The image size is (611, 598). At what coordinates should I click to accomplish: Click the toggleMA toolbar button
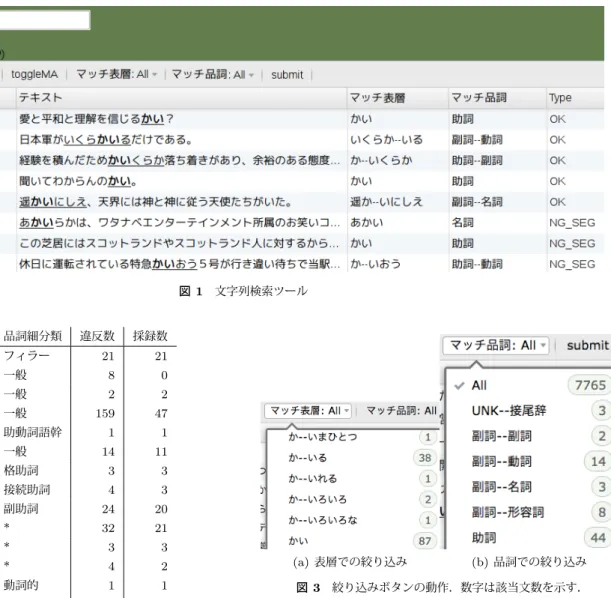click(x=34, y=74)
